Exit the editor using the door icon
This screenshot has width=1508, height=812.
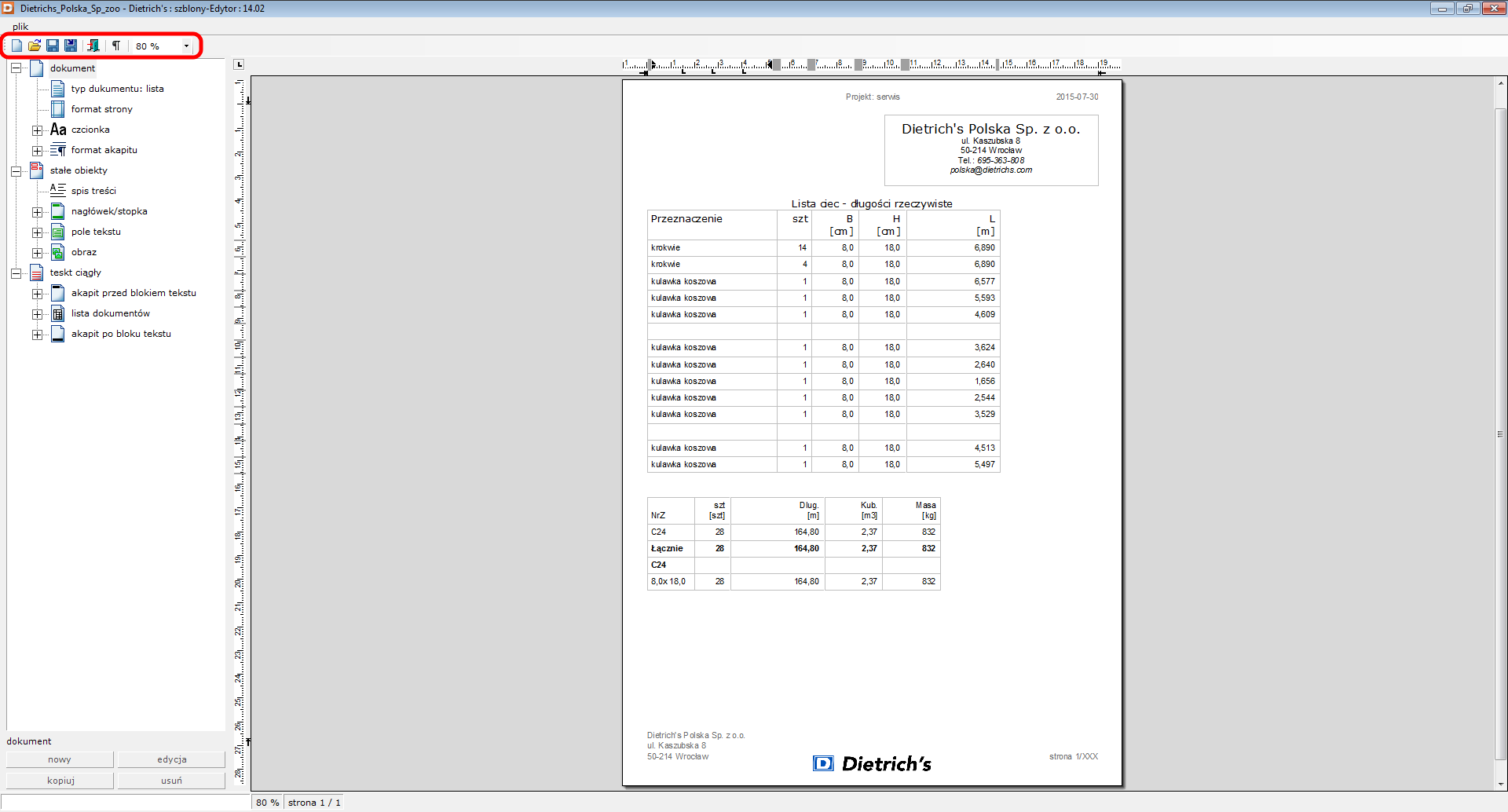point(93,46)
